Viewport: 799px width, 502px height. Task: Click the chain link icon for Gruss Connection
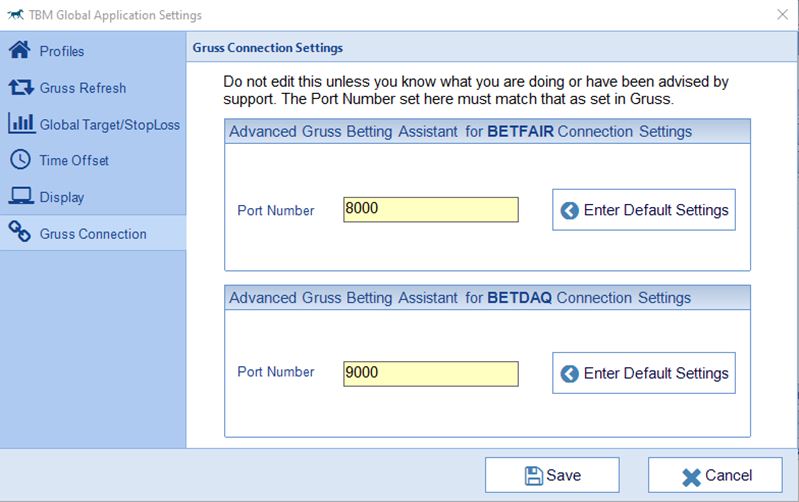click(x=20, y=231)
